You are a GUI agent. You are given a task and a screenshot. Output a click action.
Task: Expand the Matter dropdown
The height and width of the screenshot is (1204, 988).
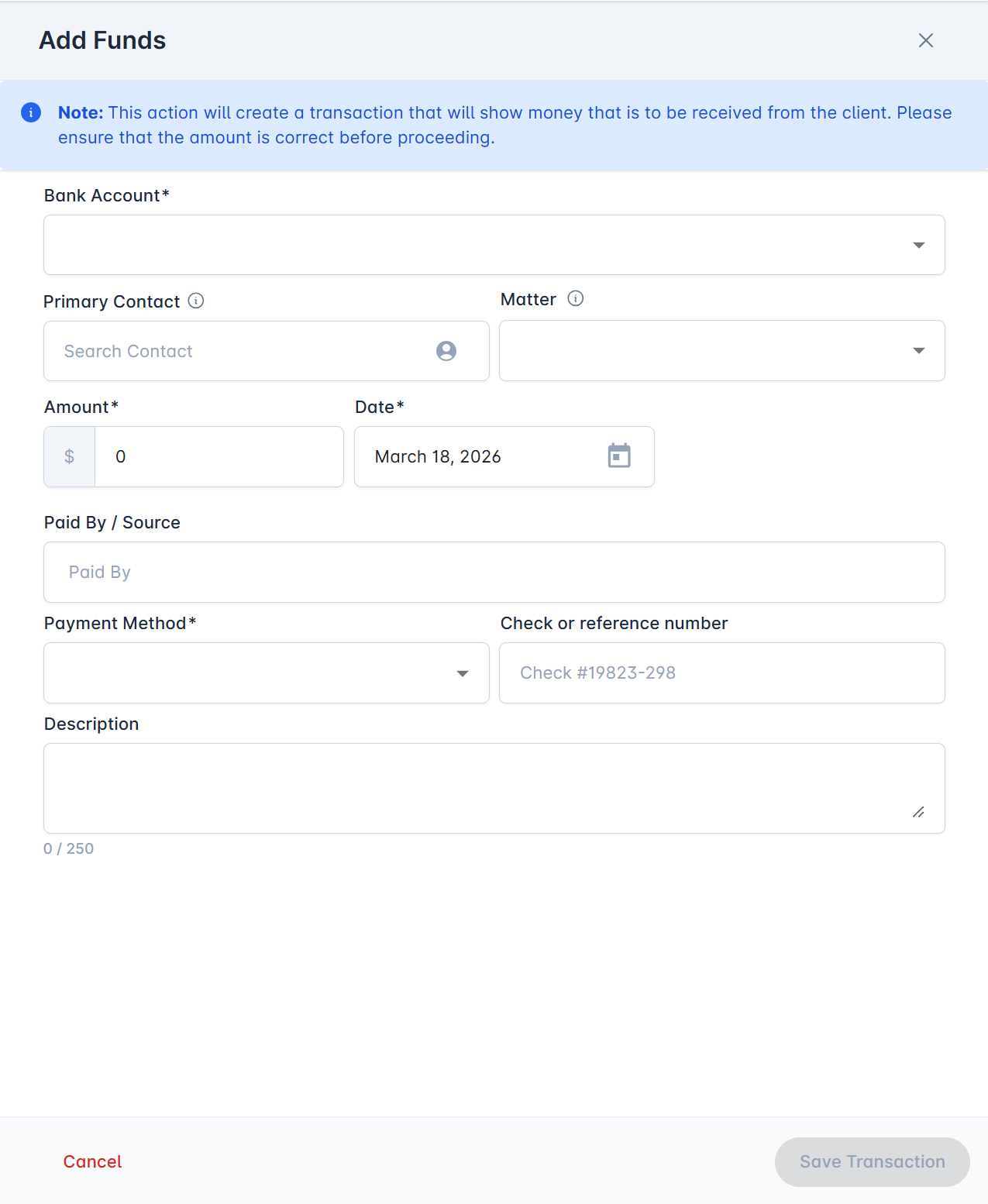click(722, 351)
